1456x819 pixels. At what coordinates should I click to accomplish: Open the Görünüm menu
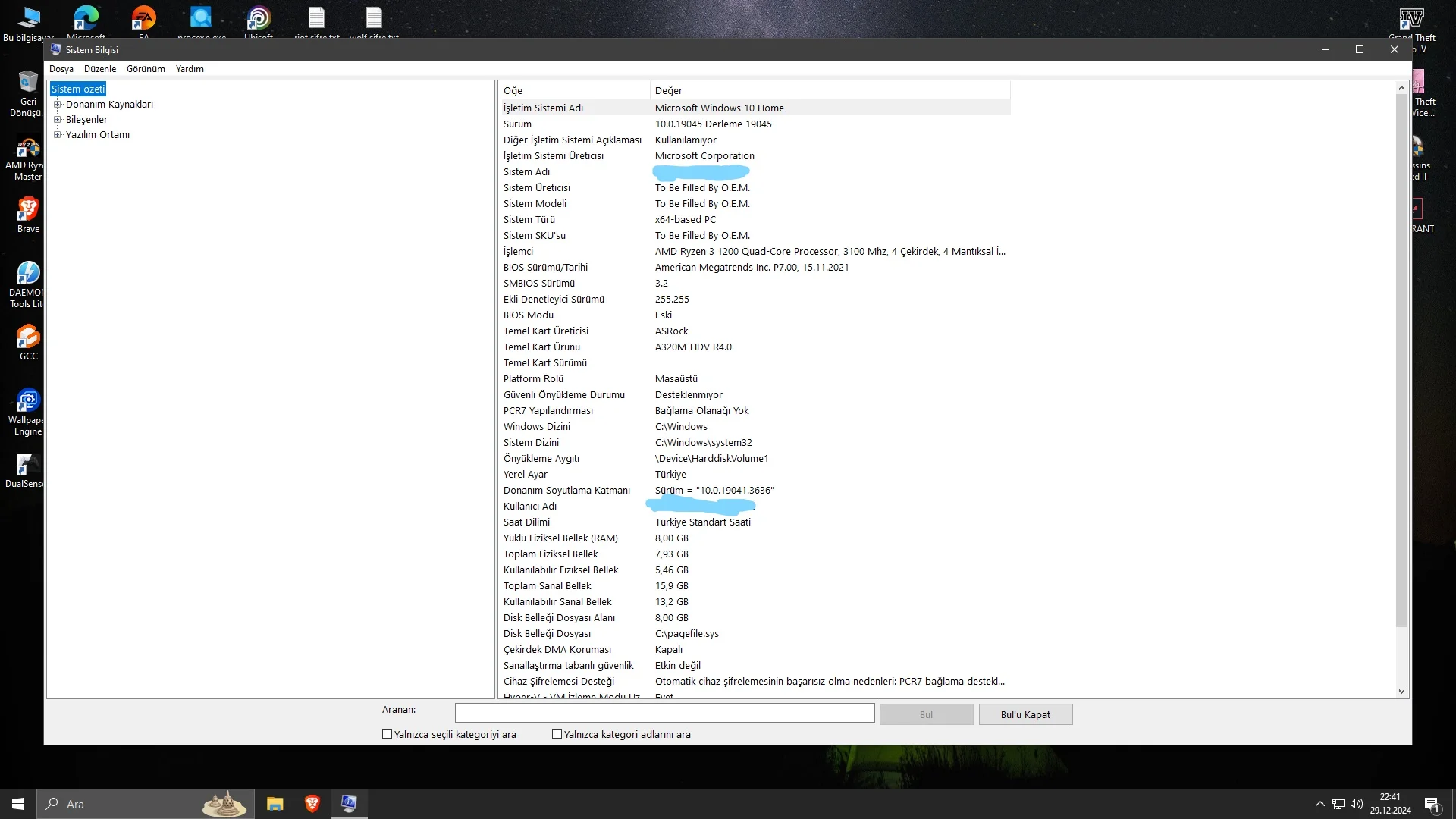pos(146,69)
